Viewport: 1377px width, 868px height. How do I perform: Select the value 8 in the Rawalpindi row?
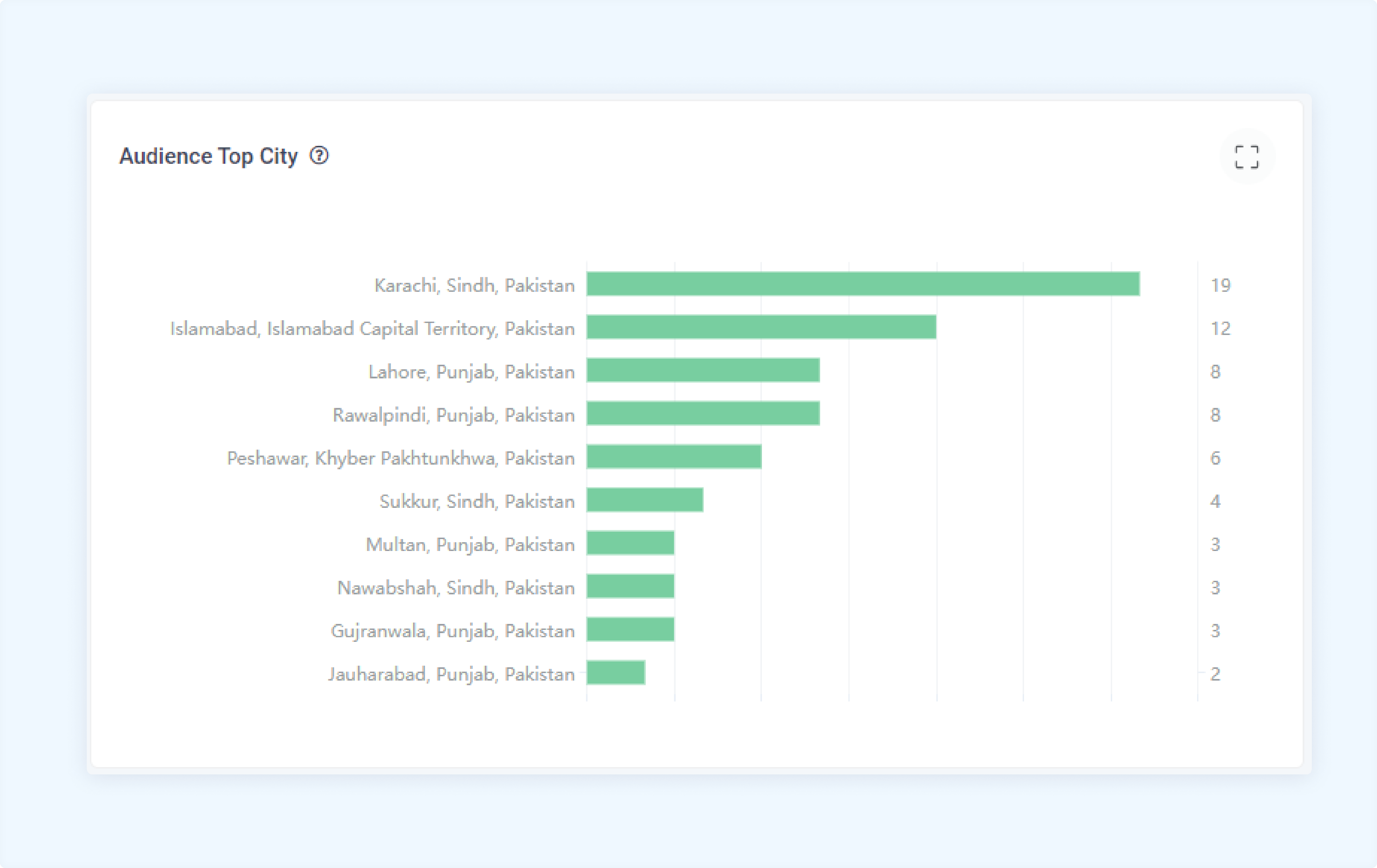pos(1215,415)
